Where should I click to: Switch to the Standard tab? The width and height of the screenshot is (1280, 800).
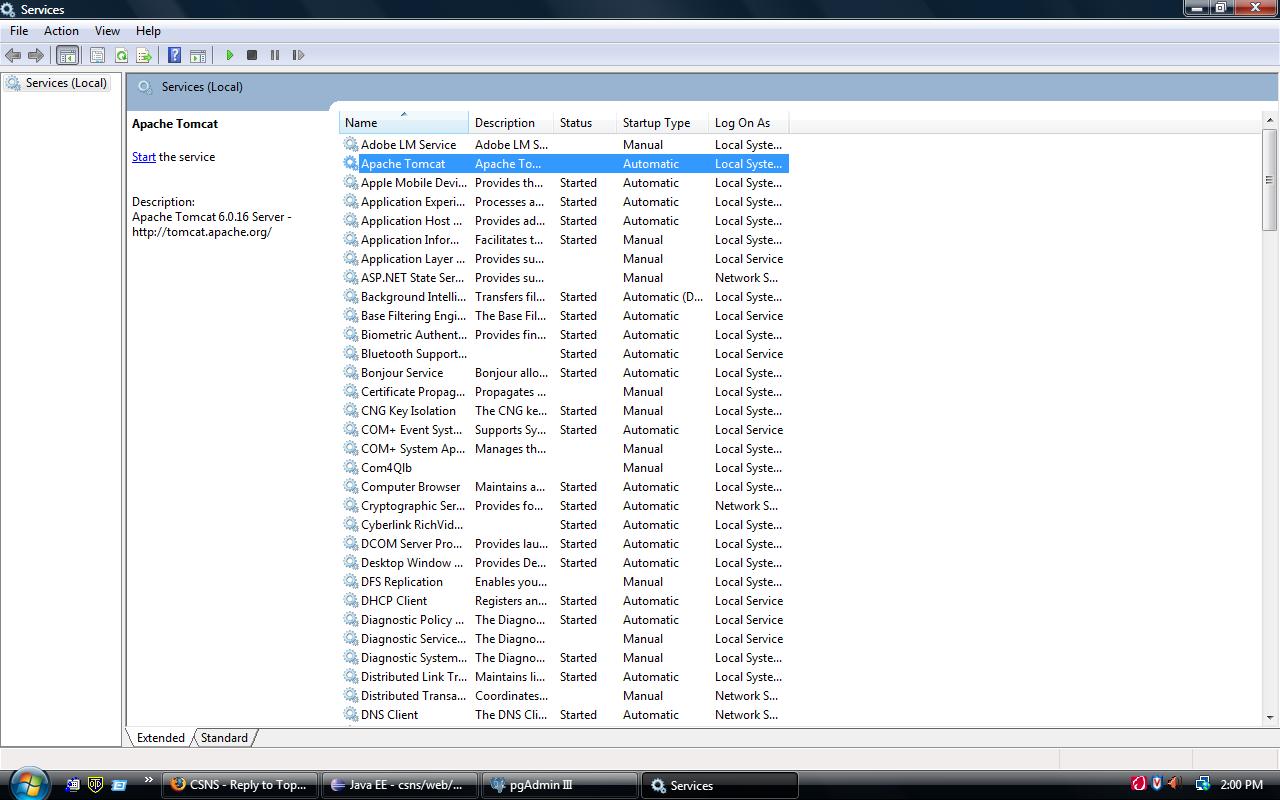[224, 738]
